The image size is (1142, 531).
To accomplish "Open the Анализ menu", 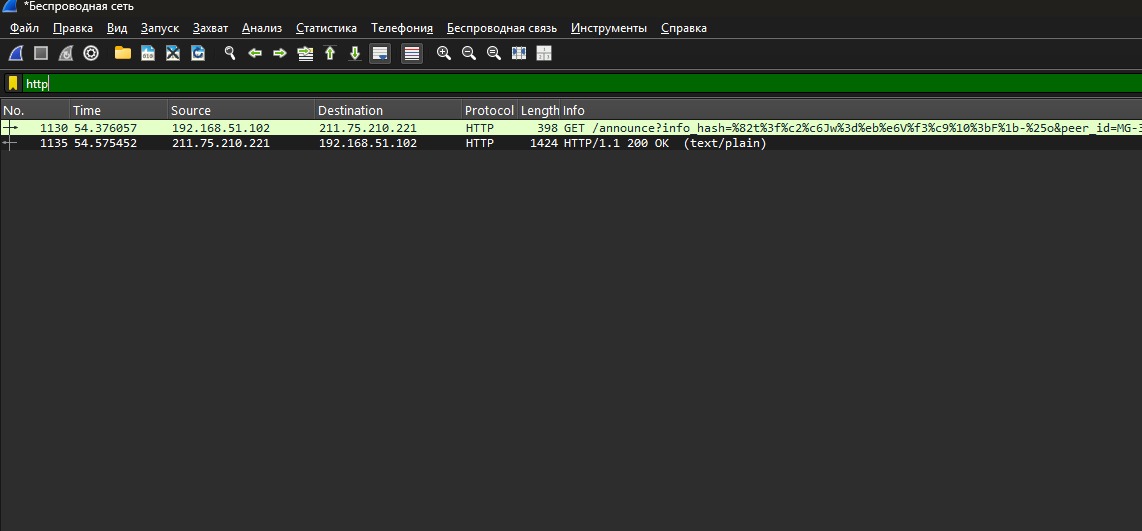I will click(x=261, y=28).
